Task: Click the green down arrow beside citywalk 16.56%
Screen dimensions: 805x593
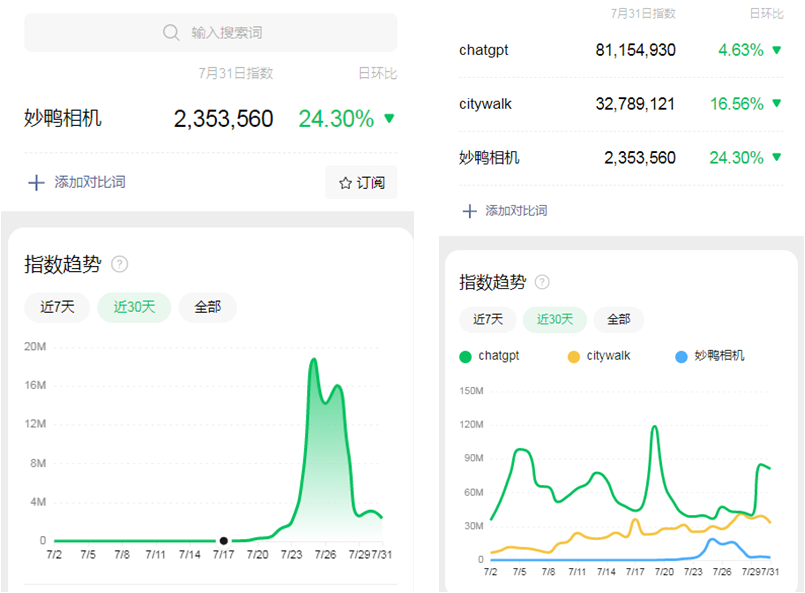Action: click(776, 104)
